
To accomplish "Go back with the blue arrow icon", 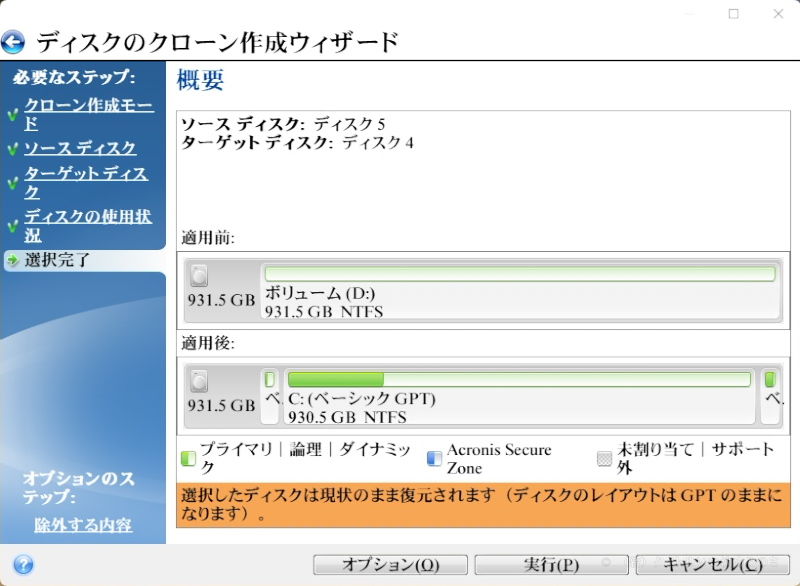I will click(x=13, y=42).
